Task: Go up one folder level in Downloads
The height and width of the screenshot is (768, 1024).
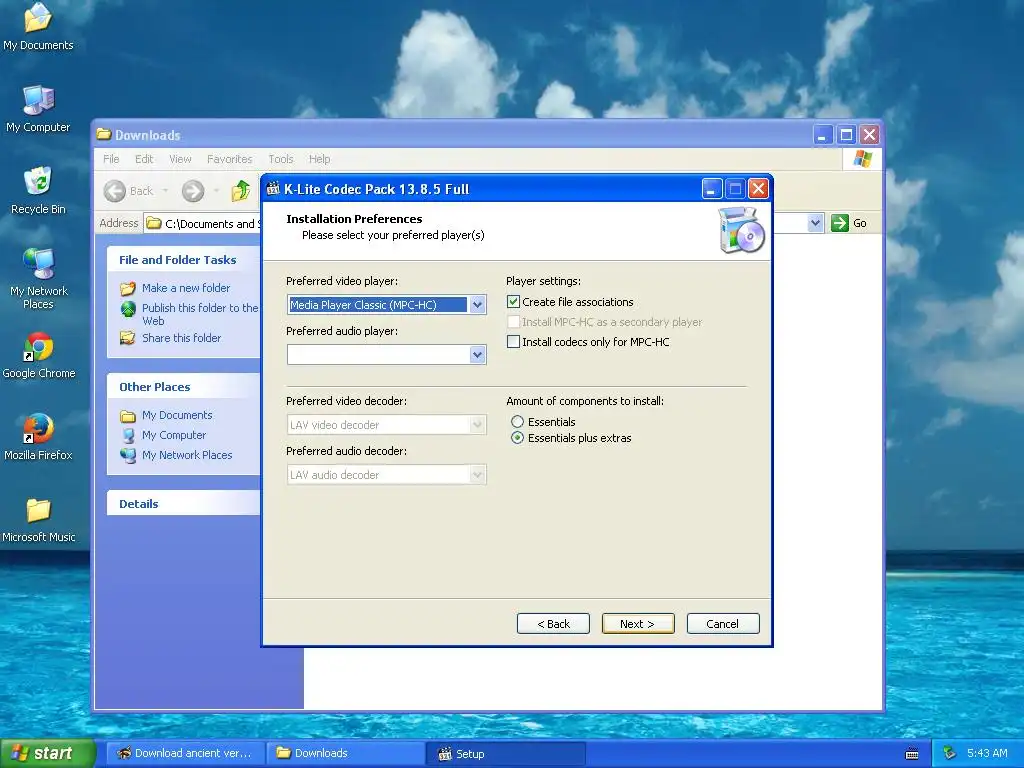Action: coord(240,191)
